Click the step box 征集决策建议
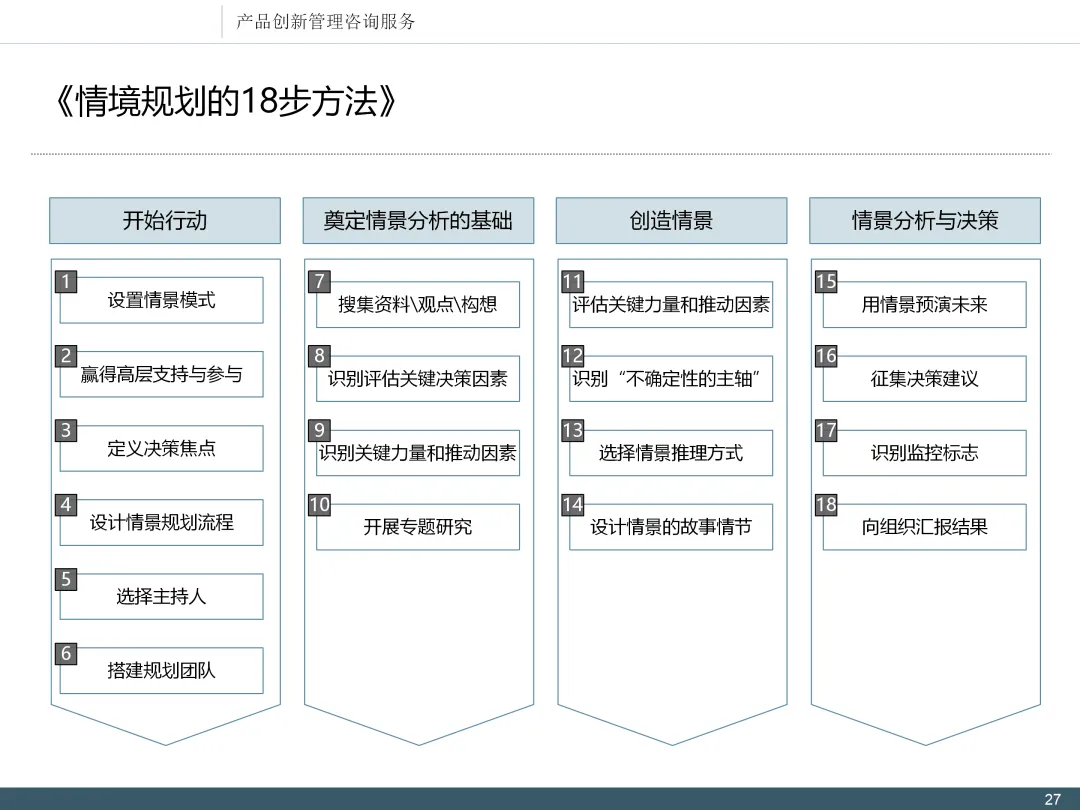 (x=924, y=378)
